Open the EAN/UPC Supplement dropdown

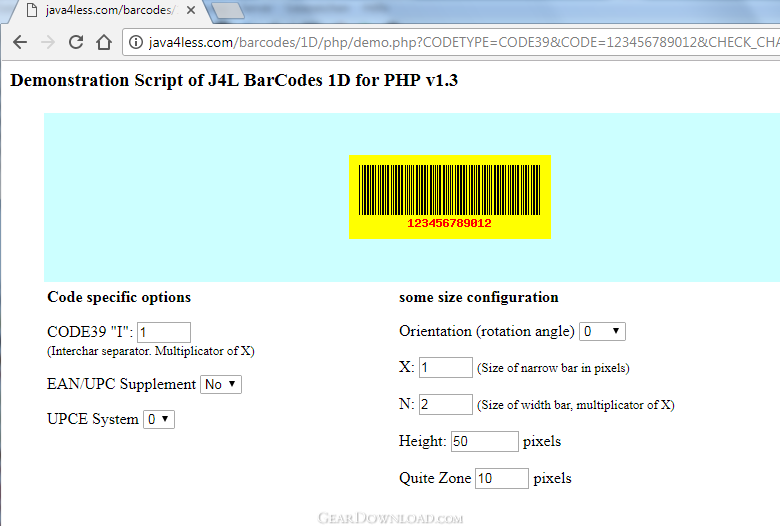coord(221,384)
